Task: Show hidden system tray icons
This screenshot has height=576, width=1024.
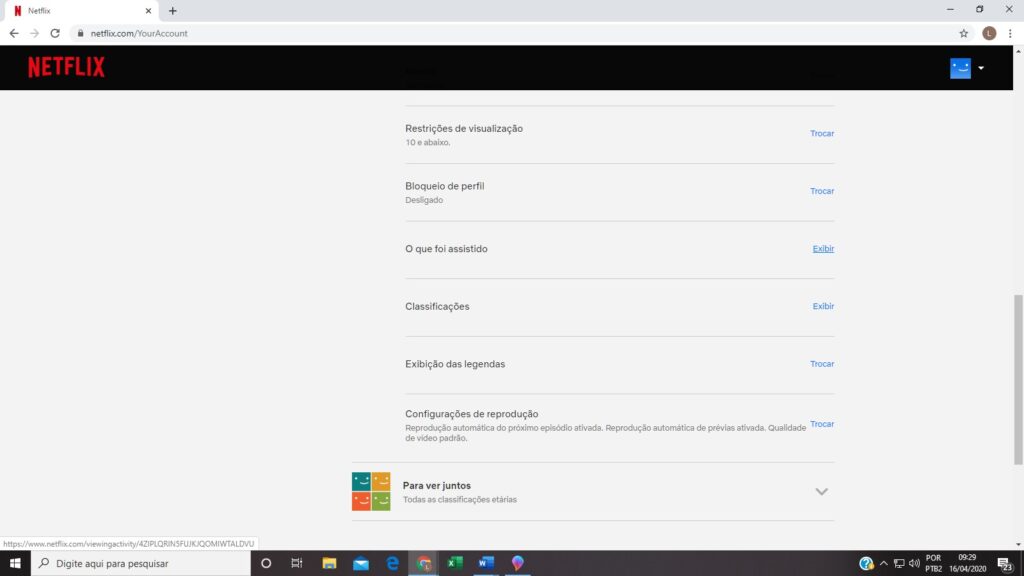Action: [x=884, y=563]
